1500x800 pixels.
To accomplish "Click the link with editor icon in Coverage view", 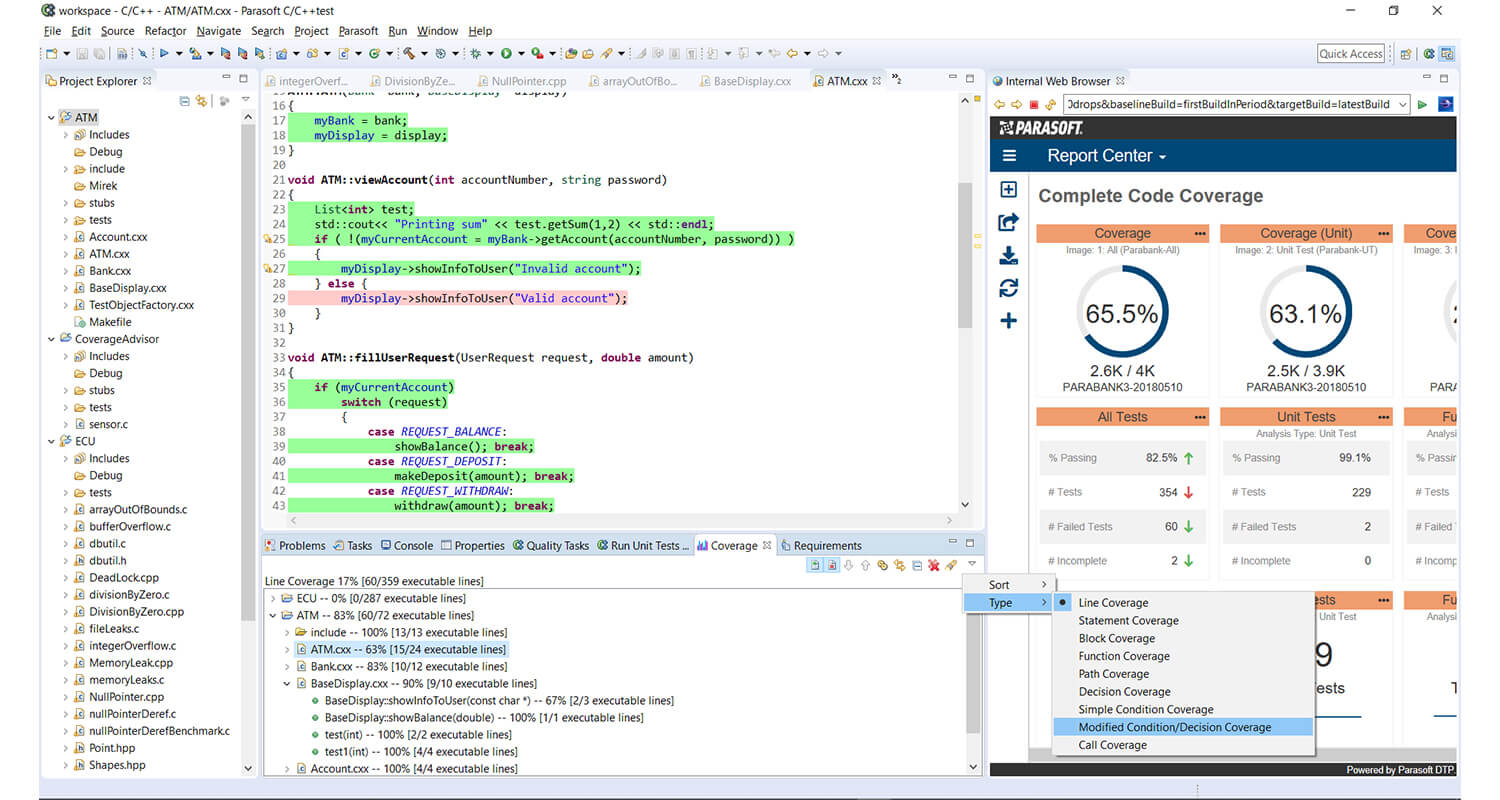I will click(x=900, y=566).
